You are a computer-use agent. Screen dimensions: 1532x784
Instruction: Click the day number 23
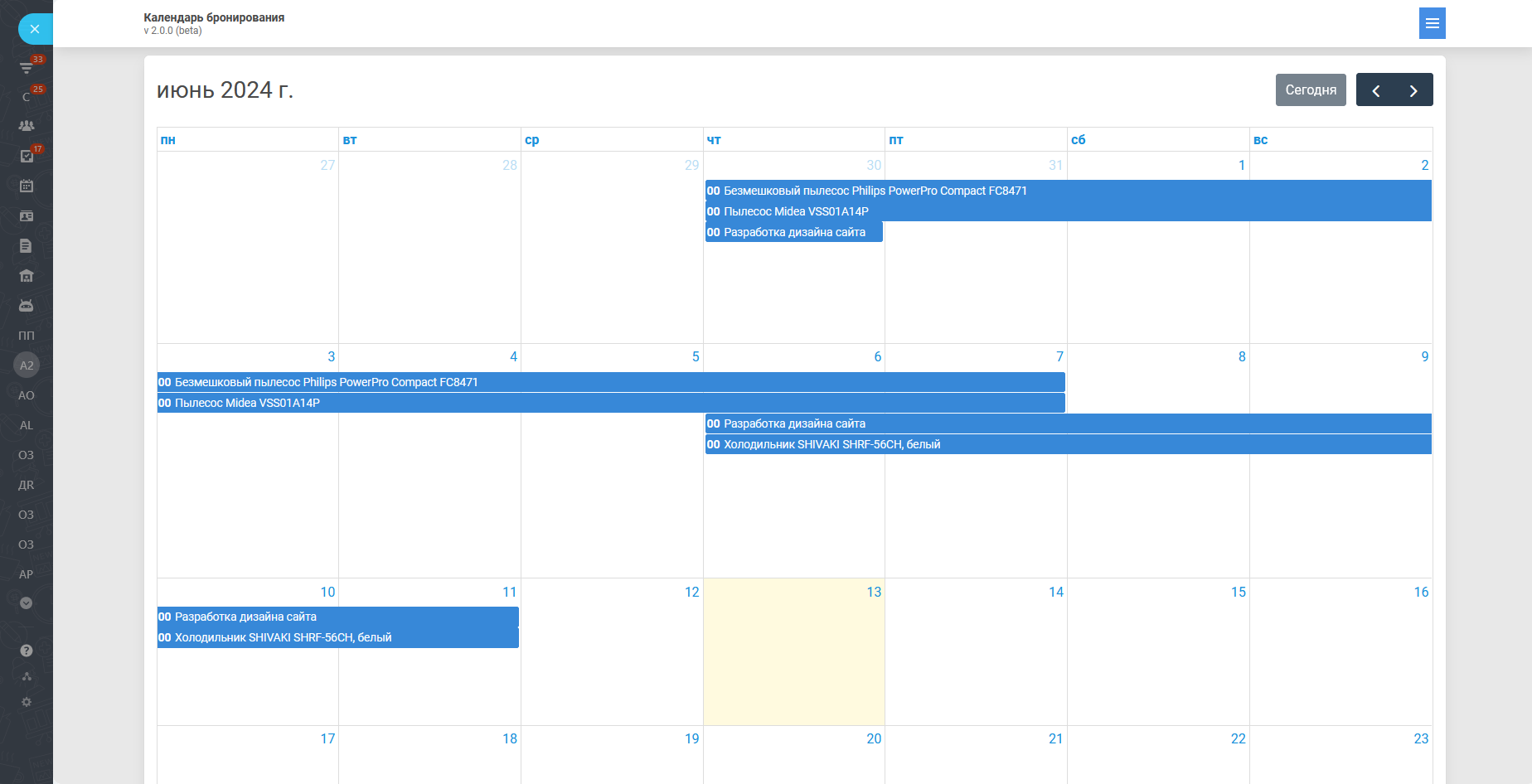click(x=1421, y=738)
